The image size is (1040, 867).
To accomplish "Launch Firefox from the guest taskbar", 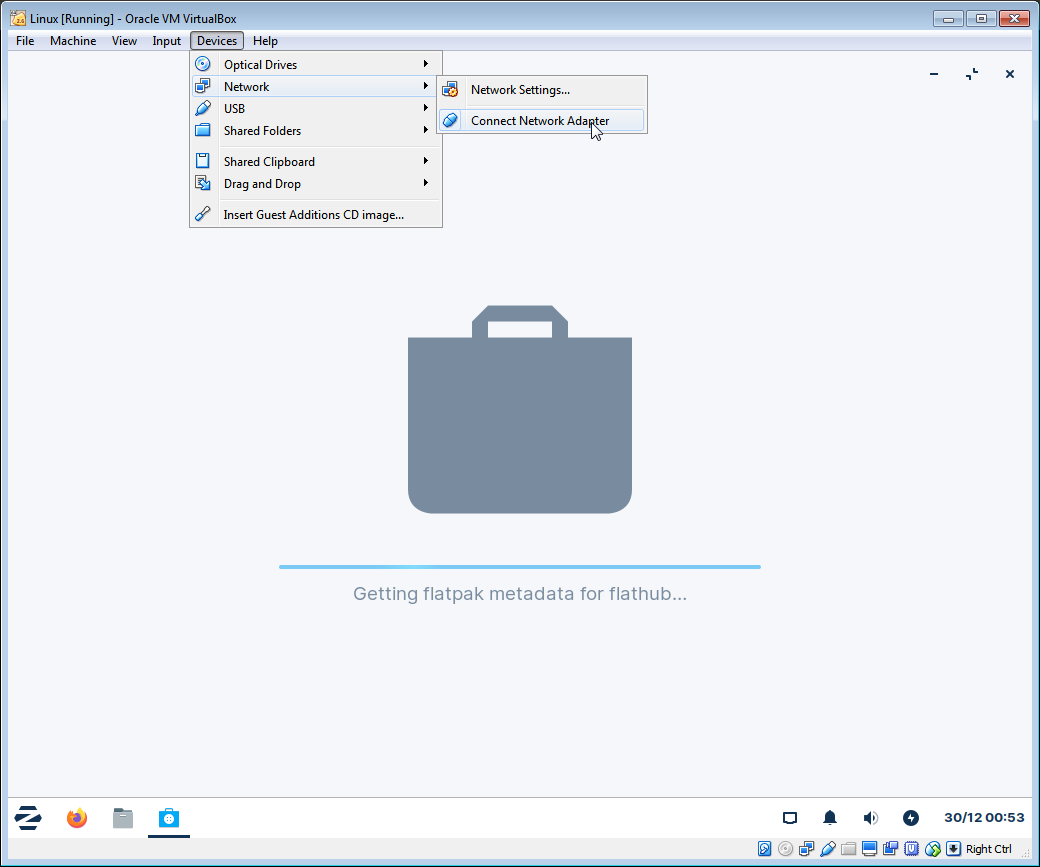I will point(77,818).
